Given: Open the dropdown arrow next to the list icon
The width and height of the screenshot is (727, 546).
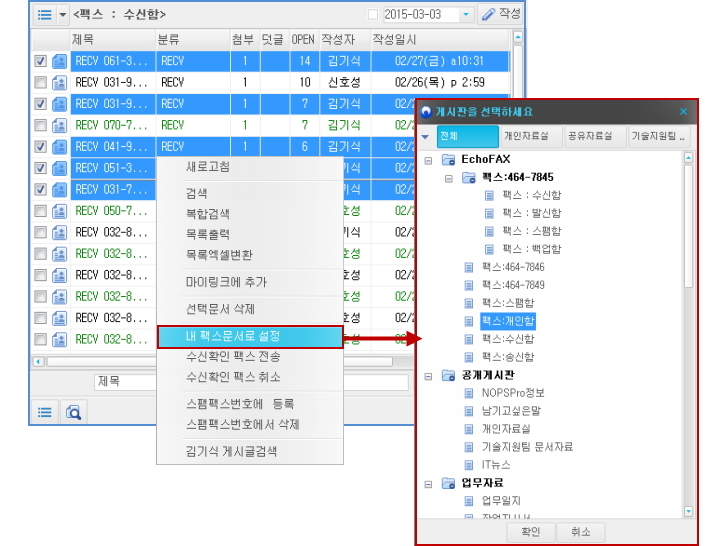Looking at the screenshot, I should pyautogui.click(x=63, y=14).
